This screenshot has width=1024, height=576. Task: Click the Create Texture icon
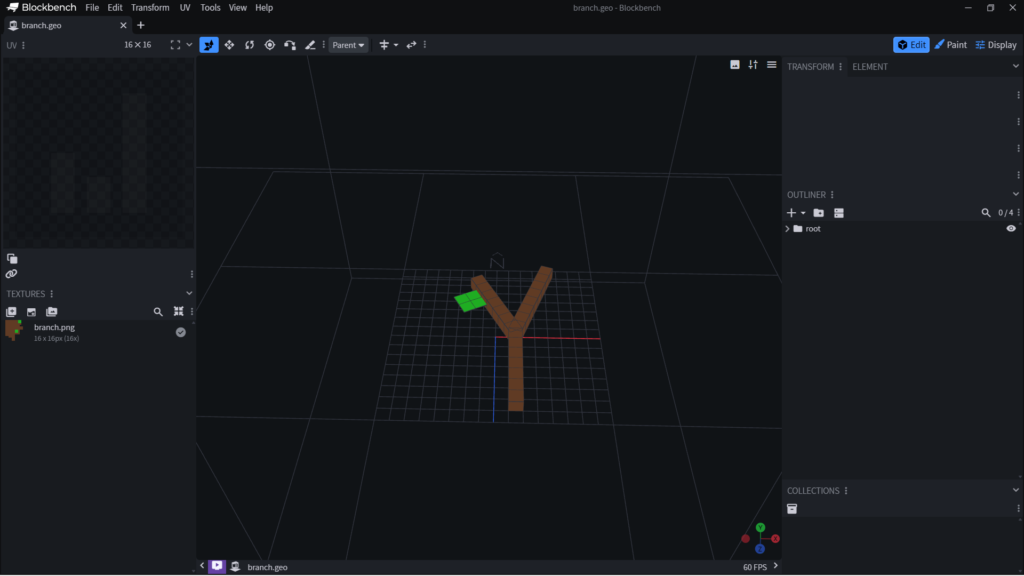click(31, 312)
